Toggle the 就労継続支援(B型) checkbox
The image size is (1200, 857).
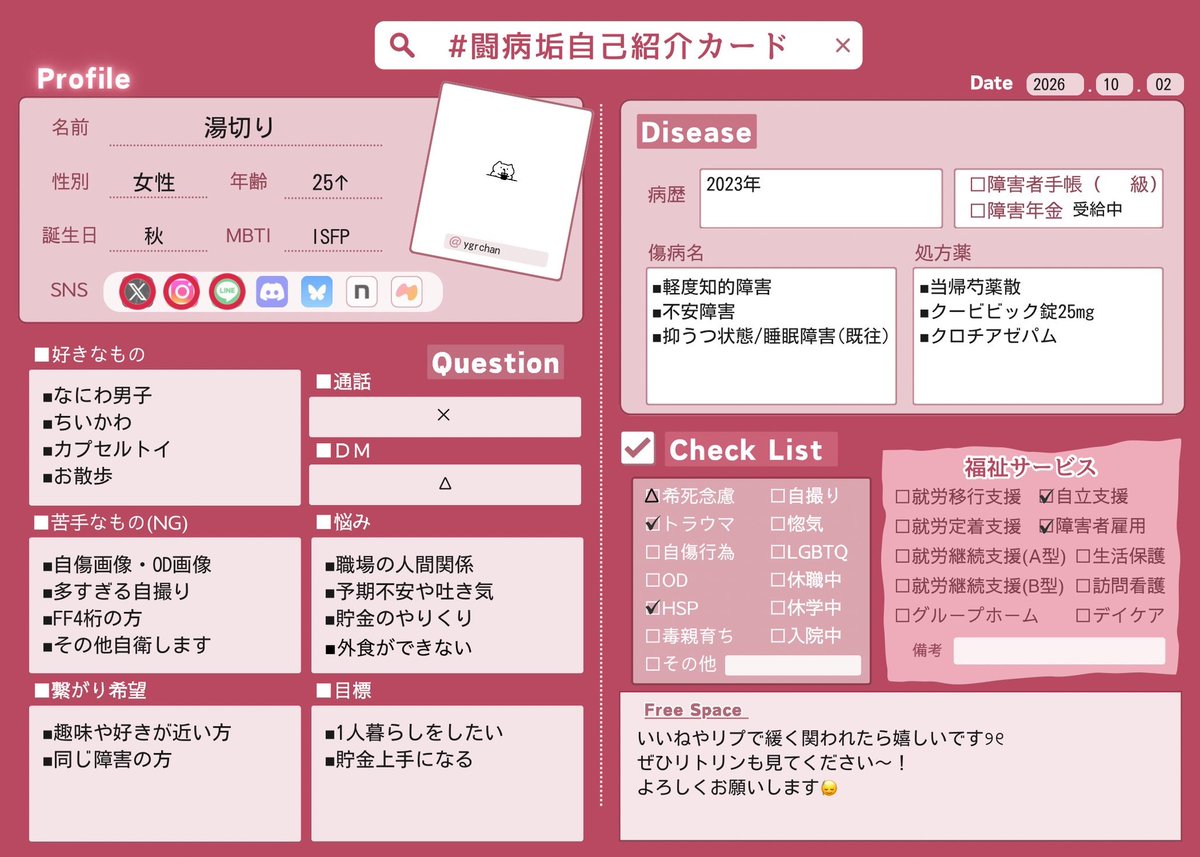(902, 586)
